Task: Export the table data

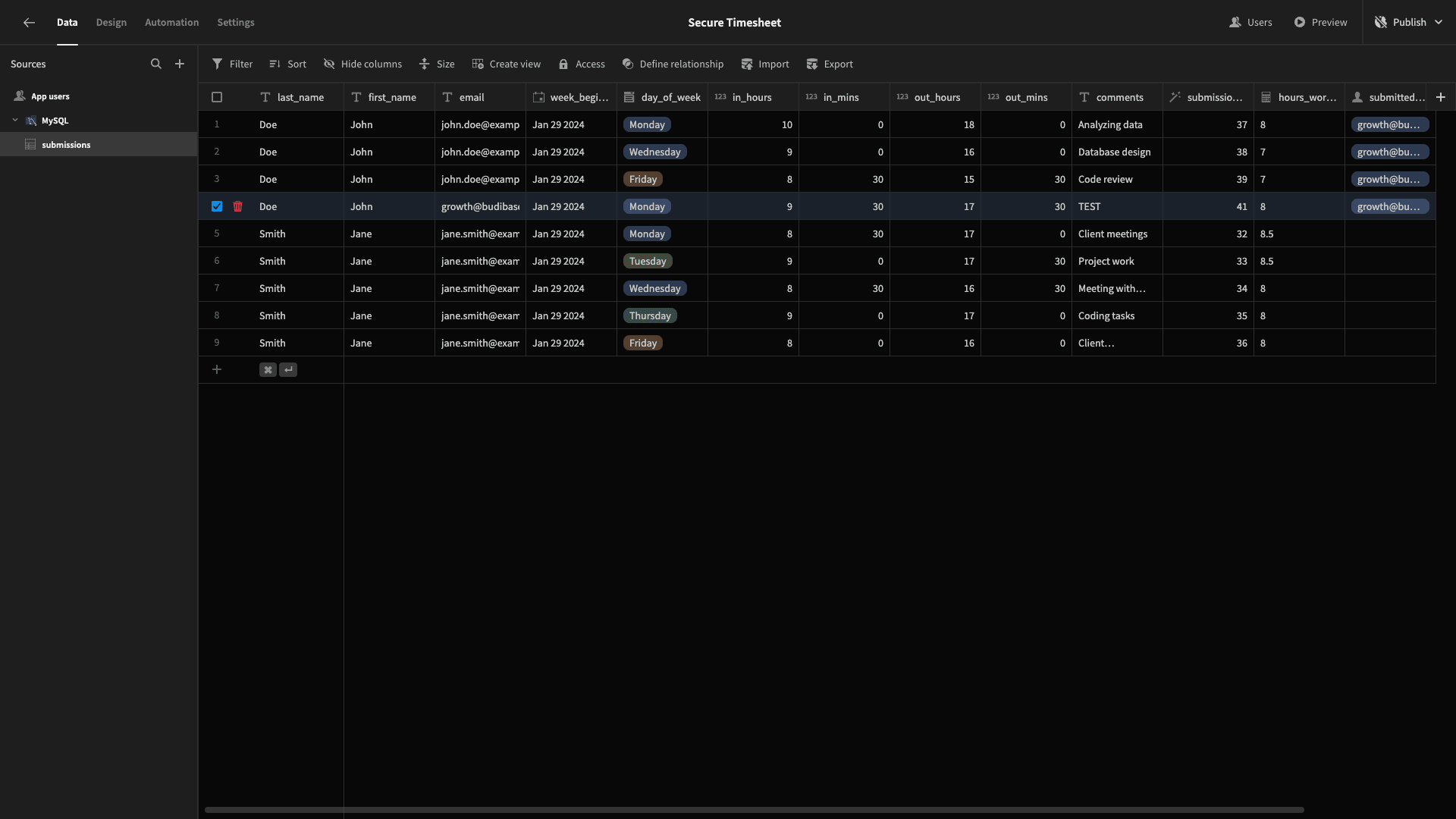Action: tap(830, 64)
